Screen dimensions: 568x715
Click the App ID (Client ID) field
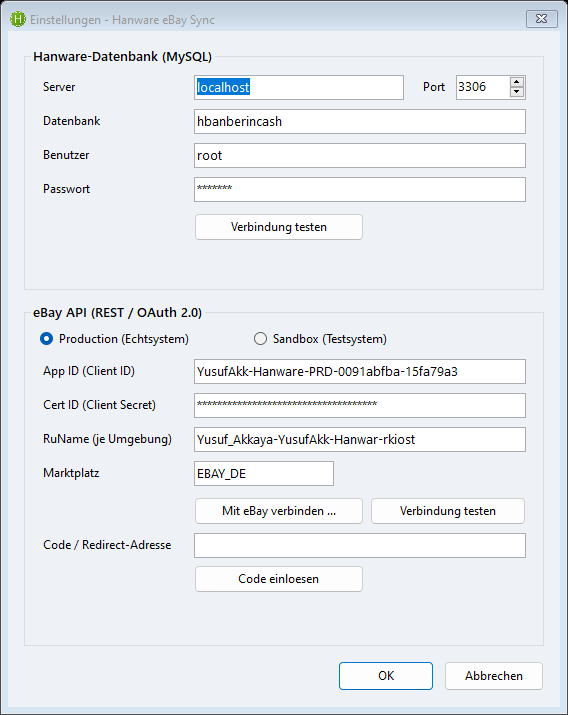pos(360,372)
